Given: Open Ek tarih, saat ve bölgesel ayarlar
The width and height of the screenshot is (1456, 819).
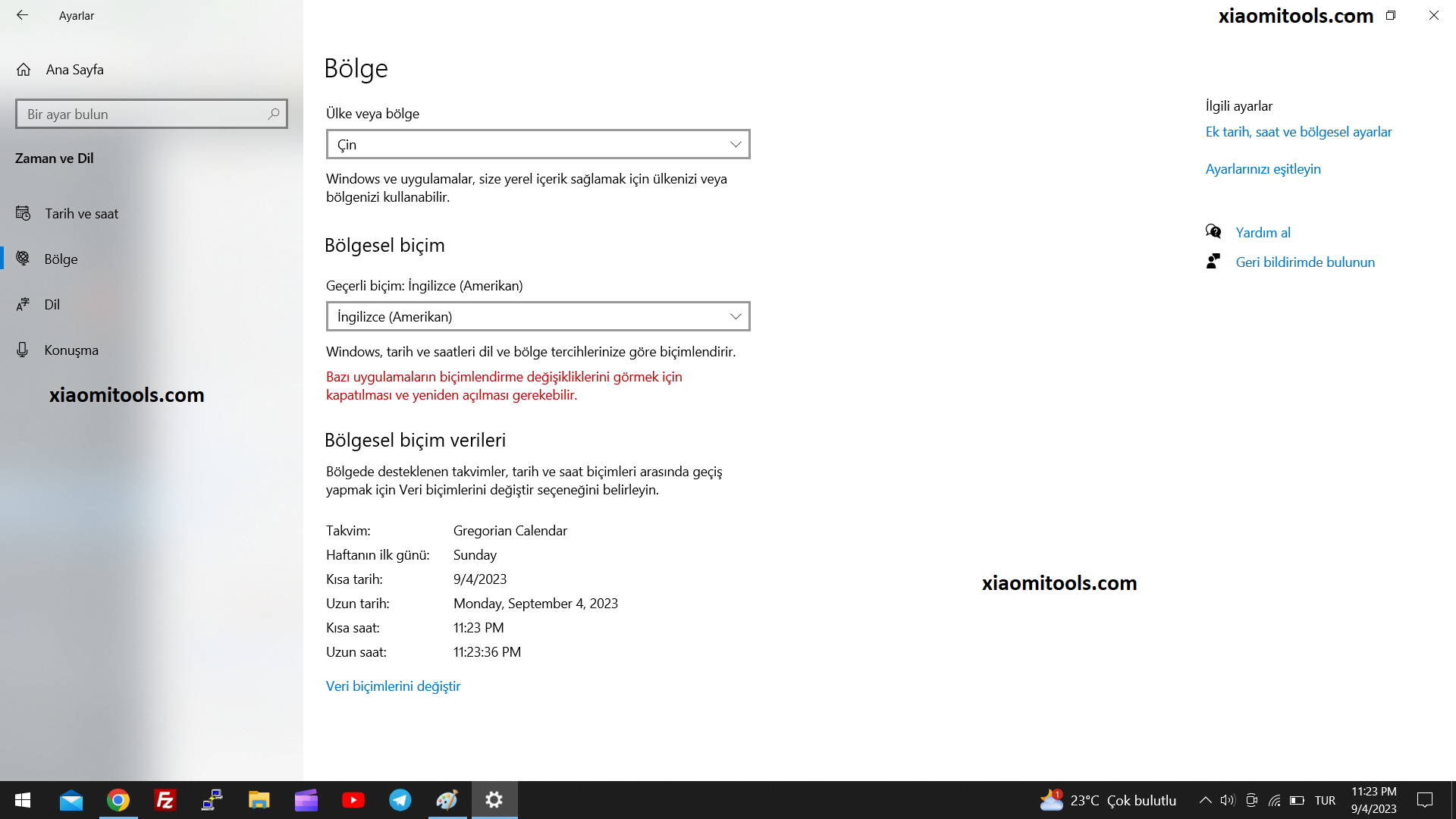Looking at the screenshot, I should tap(1298, 132).
